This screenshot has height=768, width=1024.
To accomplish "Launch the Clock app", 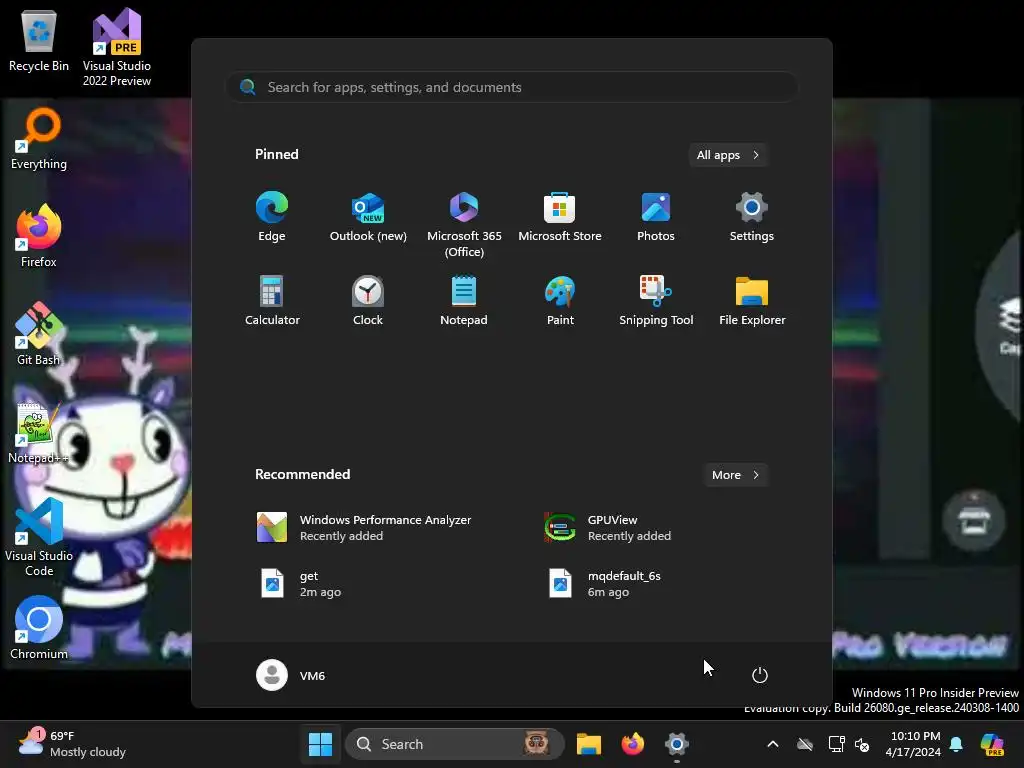I will 368,300.
